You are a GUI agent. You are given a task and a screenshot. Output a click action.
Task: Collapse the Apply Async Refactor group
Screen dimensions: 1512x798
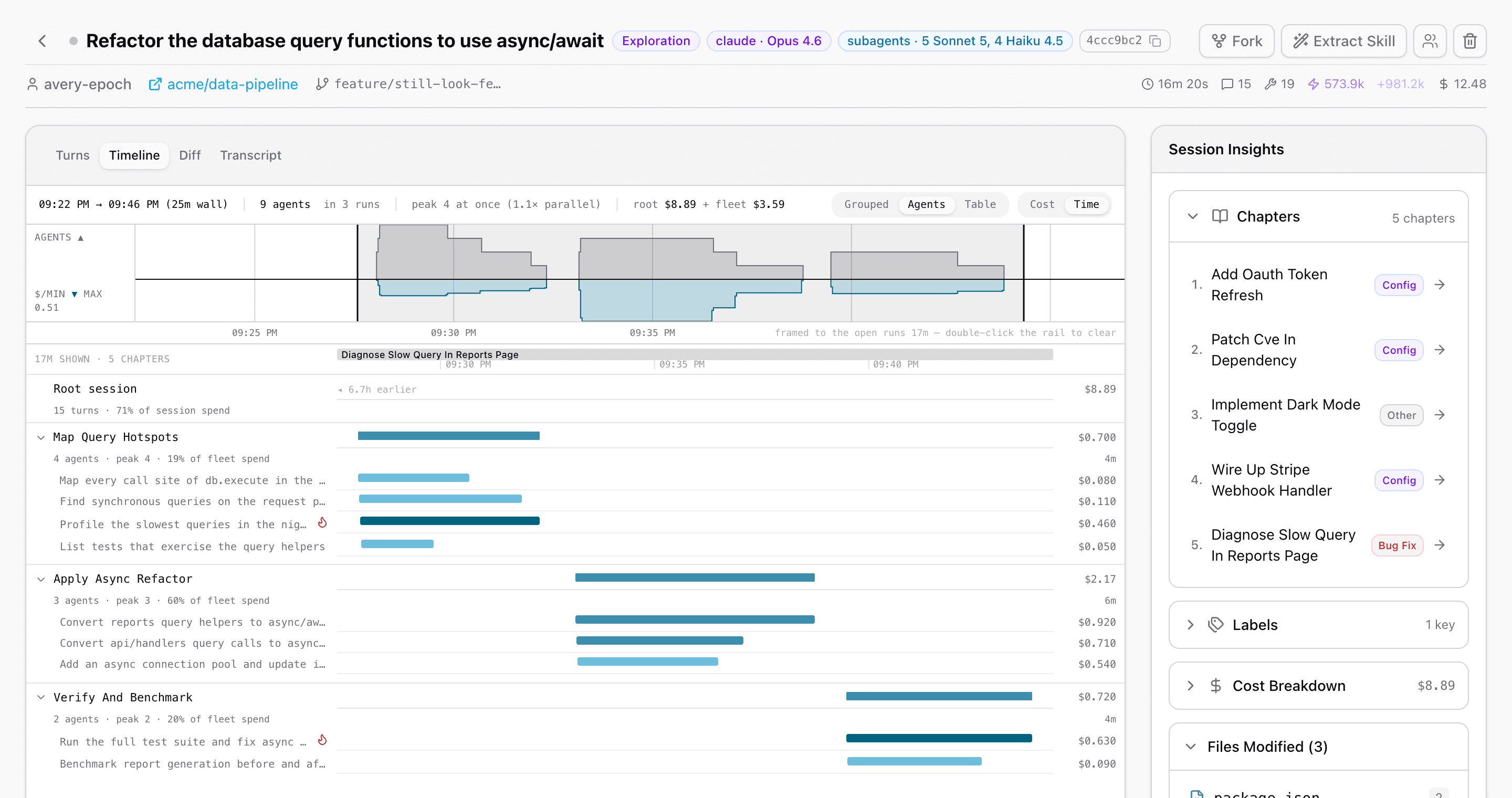pyautogui.click(x=40, y=580)
